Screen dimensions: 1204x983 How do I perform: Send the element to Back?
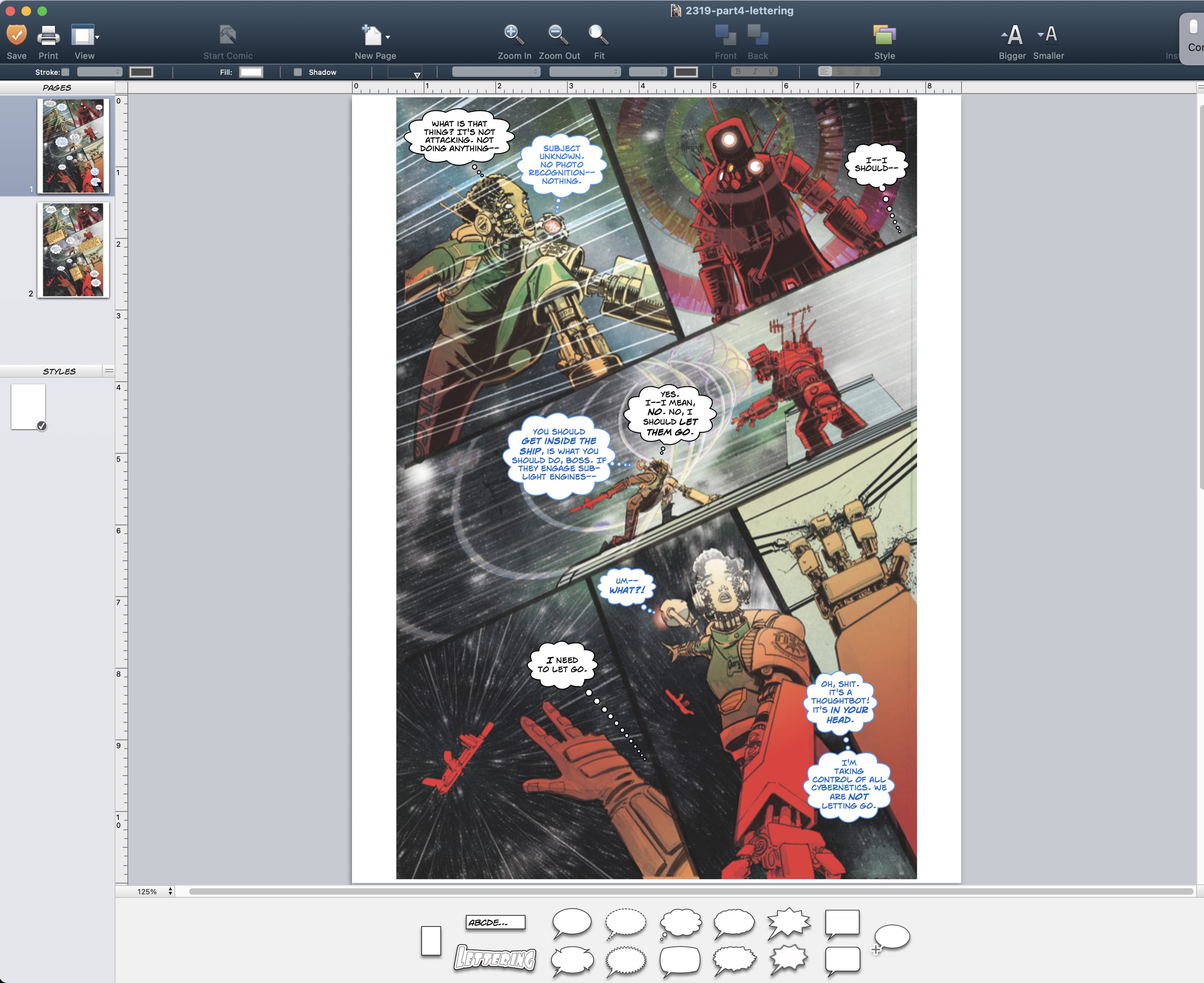(x=758, y=35)
